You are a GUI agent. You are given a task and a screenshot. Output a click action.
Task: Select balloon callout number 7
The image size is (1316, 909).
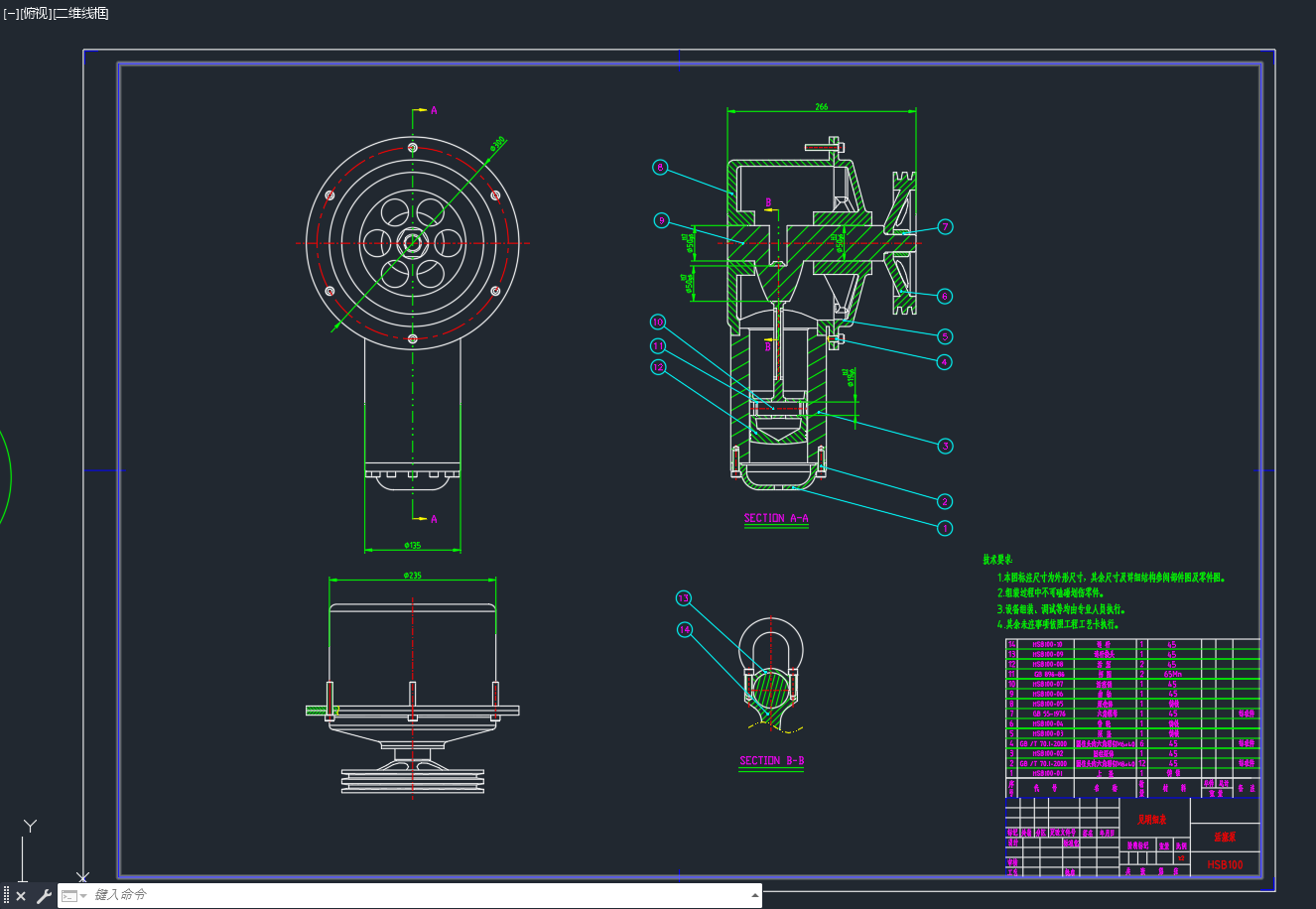pyautogui.click(x=945, y=227)
